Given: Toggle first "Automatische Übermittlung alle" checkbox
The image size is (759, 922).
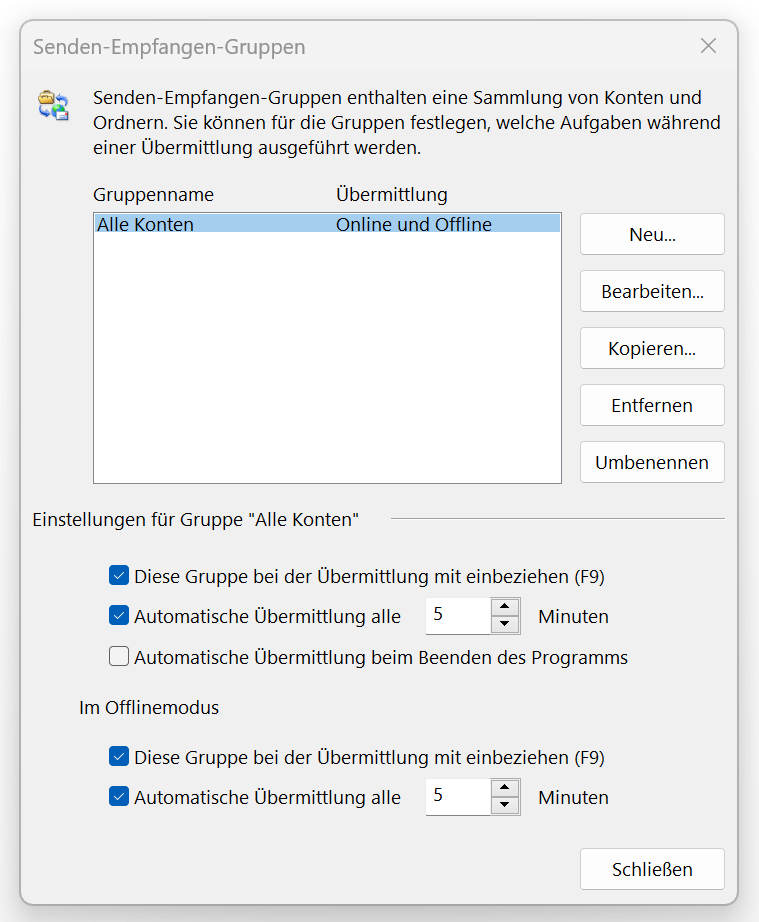Looking at the screenshot, I should click(x=119, y=616).
